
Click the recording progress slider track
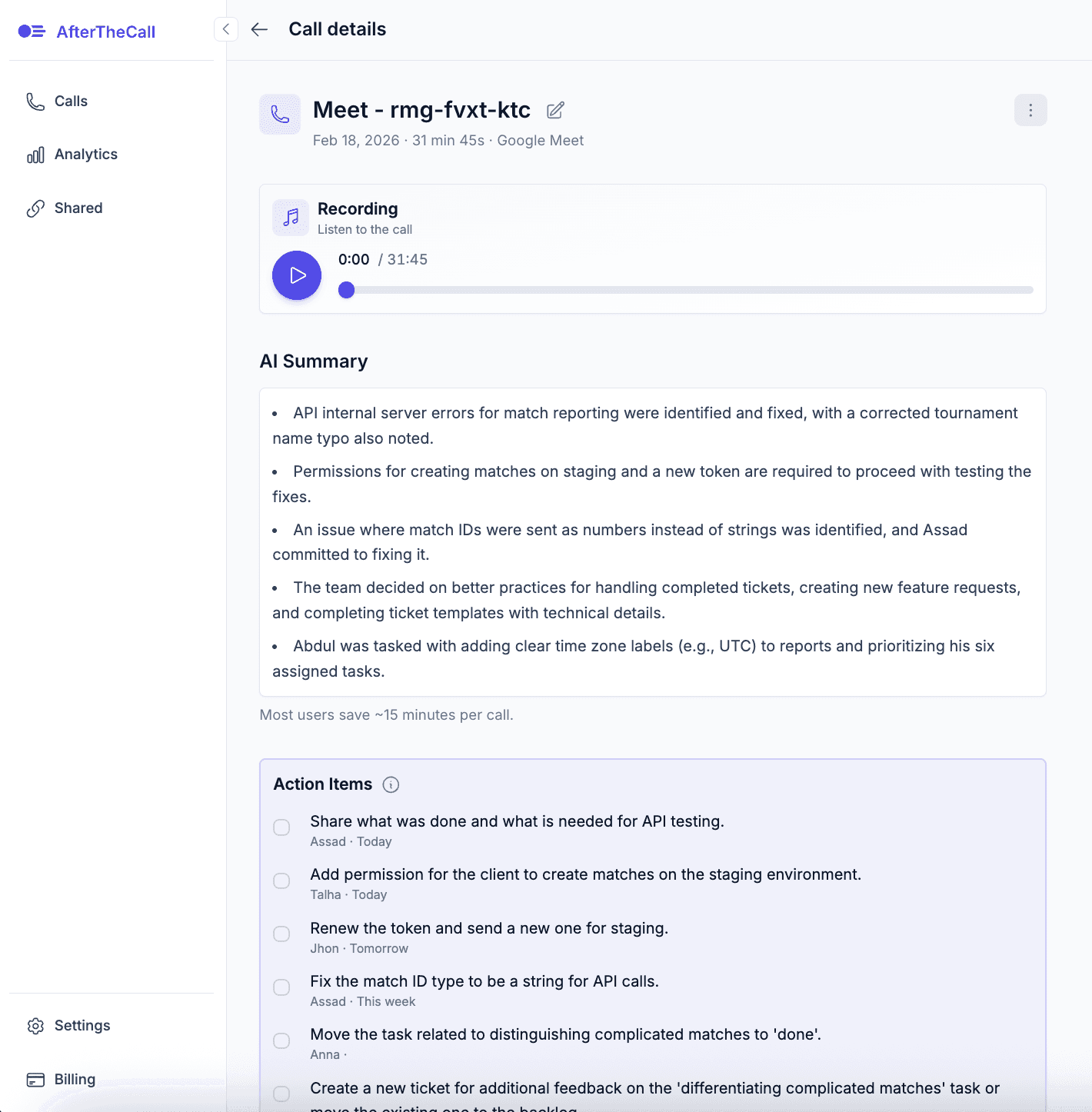click(x=688, y=290)
